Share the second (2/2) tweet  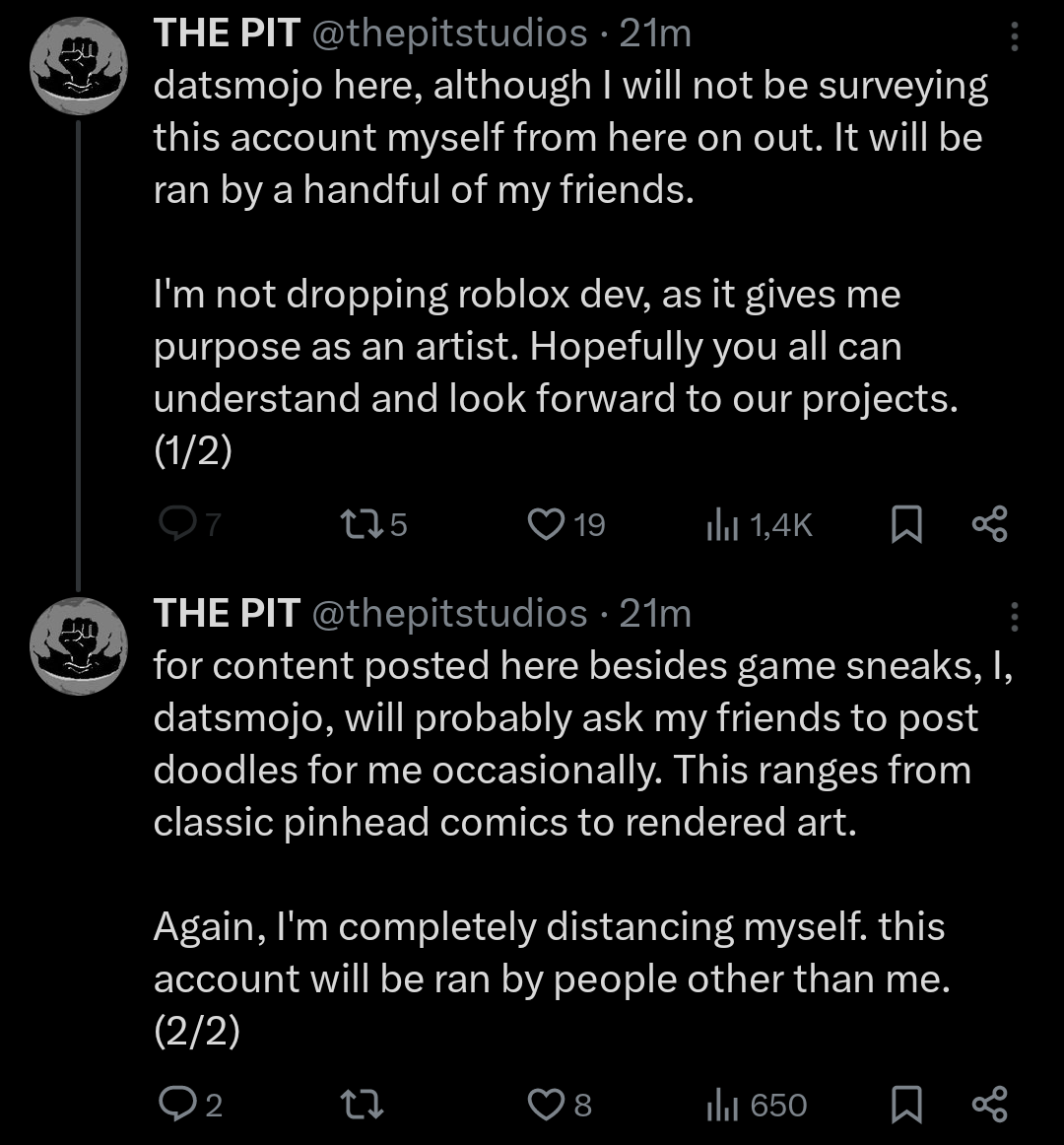pos(989,1105)
